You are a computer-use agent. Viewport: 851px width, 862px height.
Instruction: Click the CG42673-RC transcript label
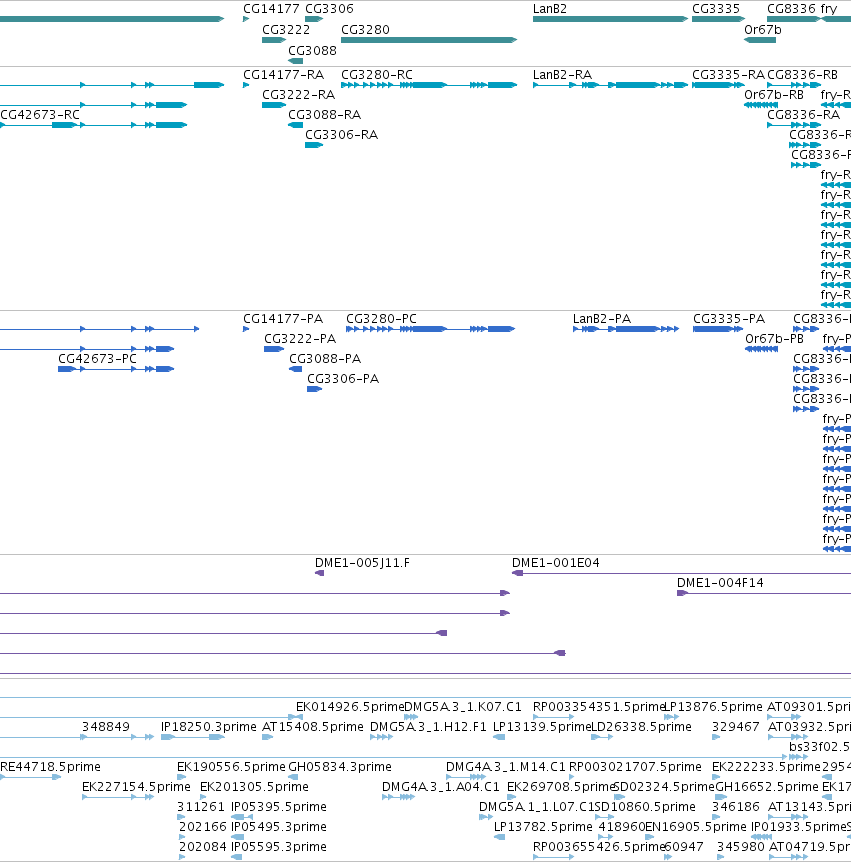click(40, 114)
